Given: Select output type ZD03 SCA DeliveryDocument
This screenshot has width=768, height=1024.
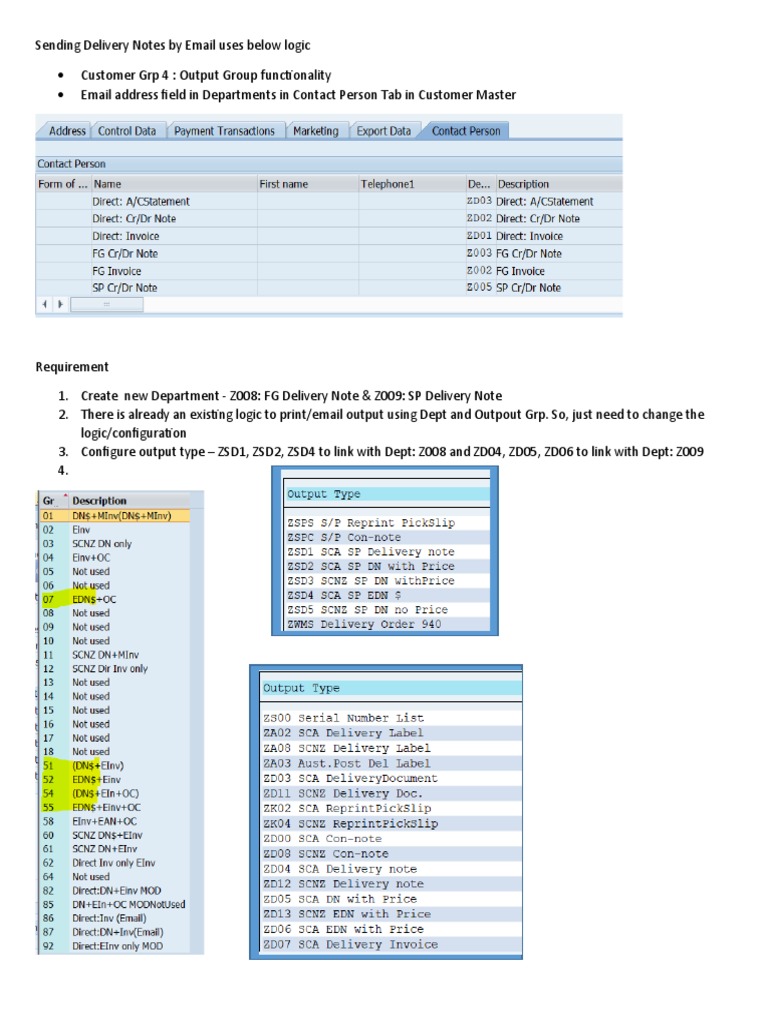Looking at the screenshot, I should coord(391,778).
